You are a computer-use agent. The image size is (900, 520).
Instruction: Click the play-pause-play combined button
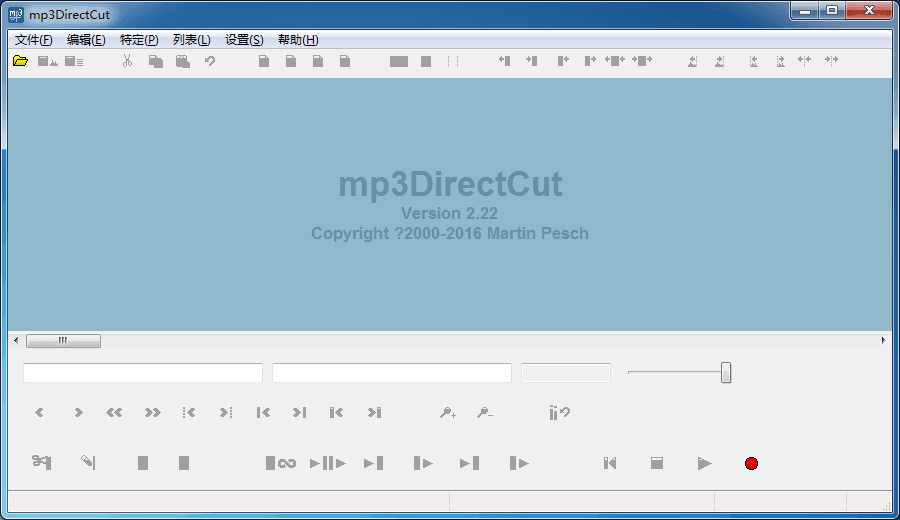pyautogui.click(x=328, y=463)
